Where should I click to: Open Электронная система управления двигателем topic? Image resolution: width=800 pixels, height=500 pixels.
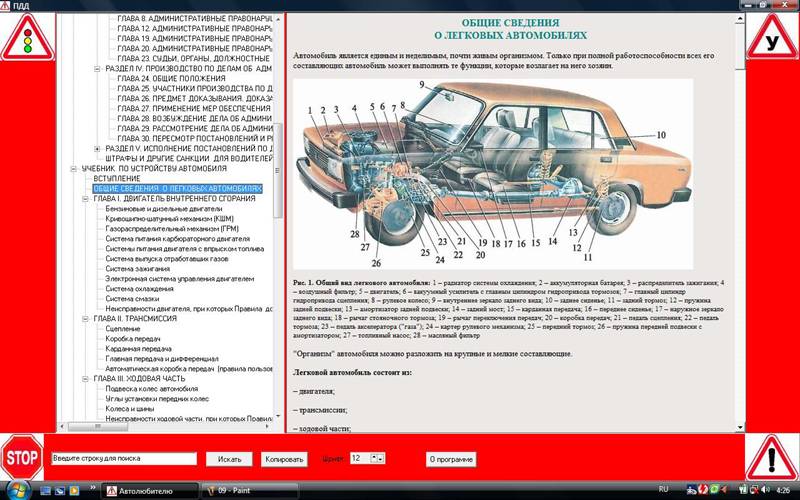point(180,279)
